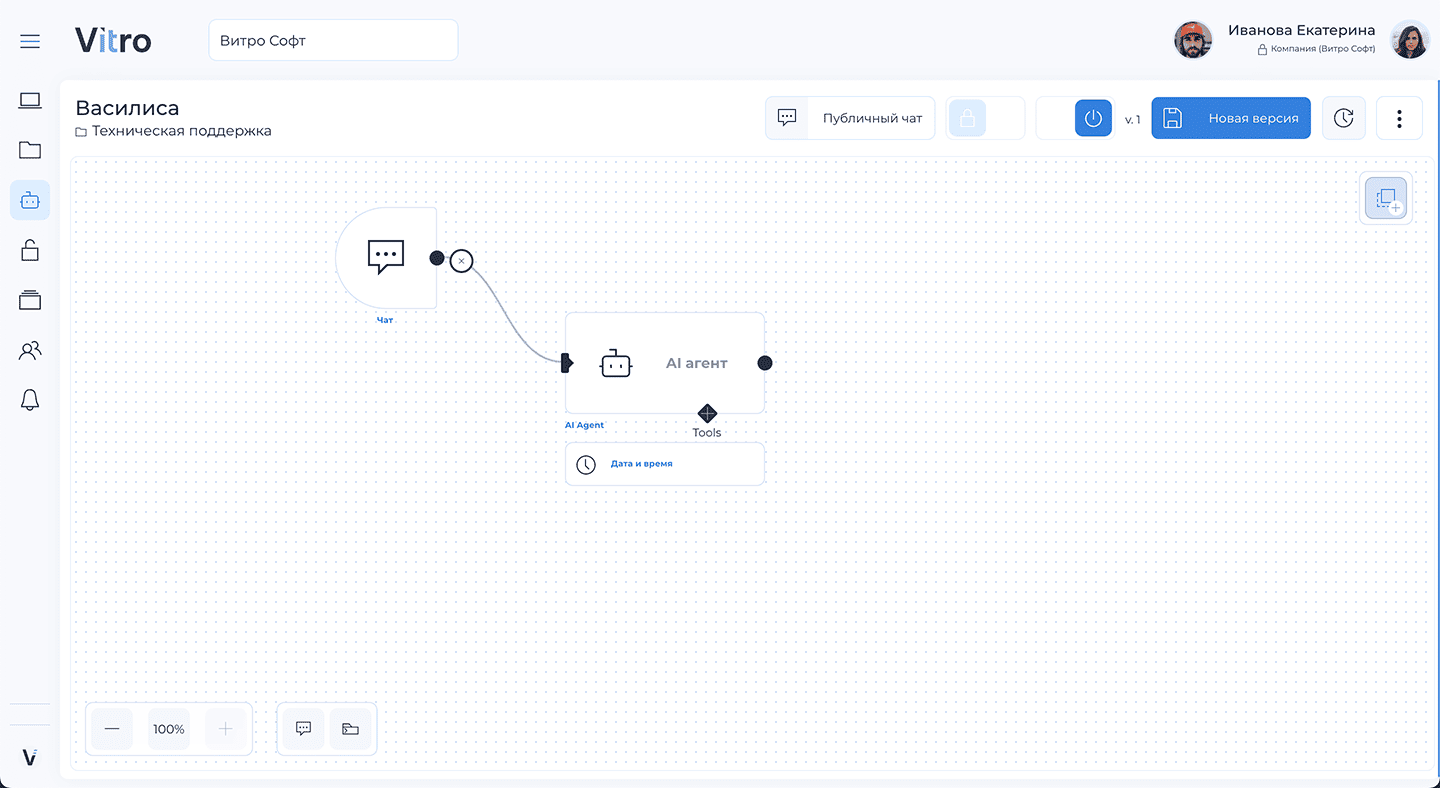This screenshot has width=1440, height=788.
Task: Open the hamburger menu in the header
Action: point(30,41)
